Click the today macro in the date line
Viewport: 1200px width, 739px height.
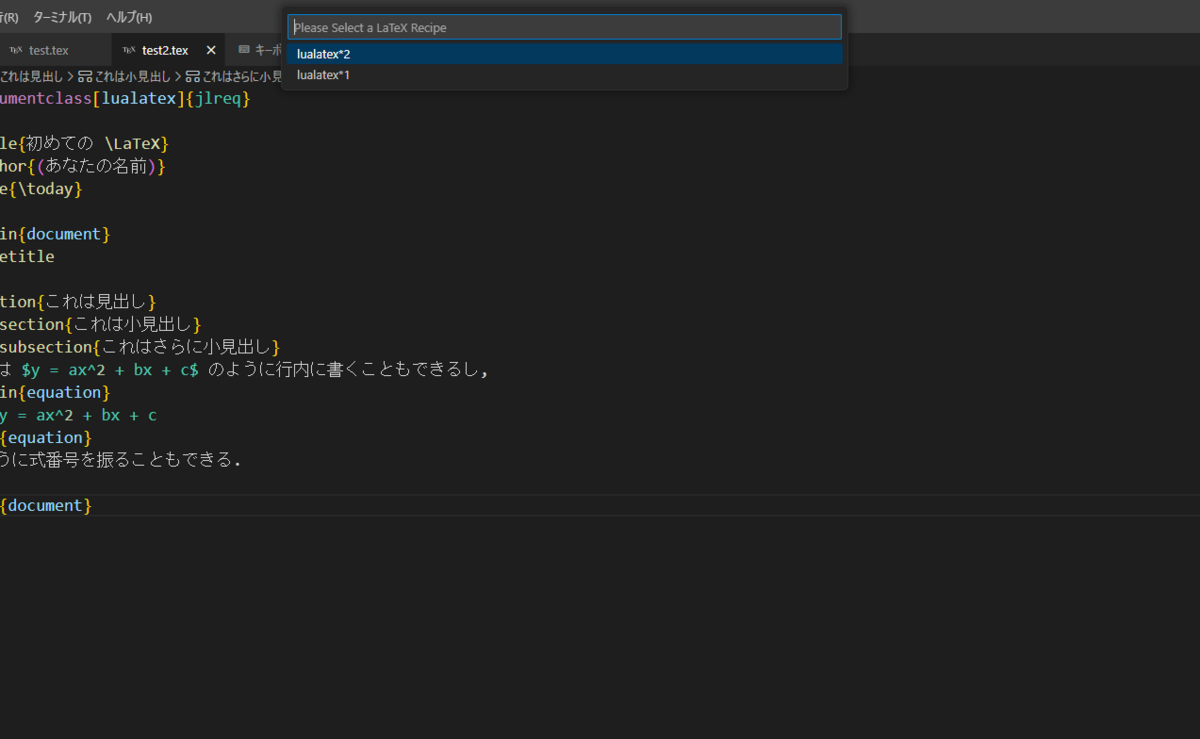[x=45, y=188]
